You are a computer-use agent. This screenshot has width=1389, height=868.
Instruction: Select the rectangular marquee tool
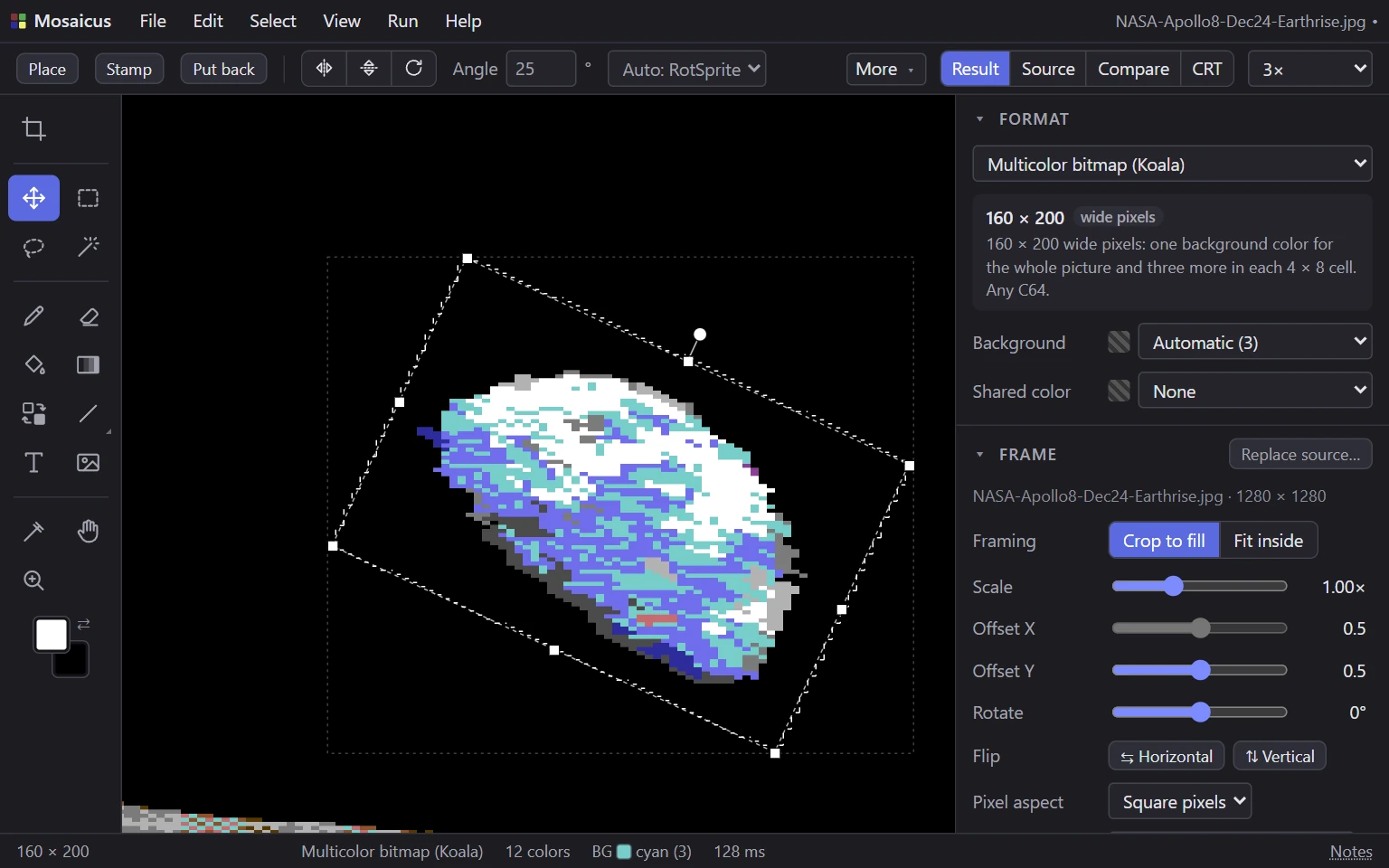pyautogui.click(x=88, y=198)
